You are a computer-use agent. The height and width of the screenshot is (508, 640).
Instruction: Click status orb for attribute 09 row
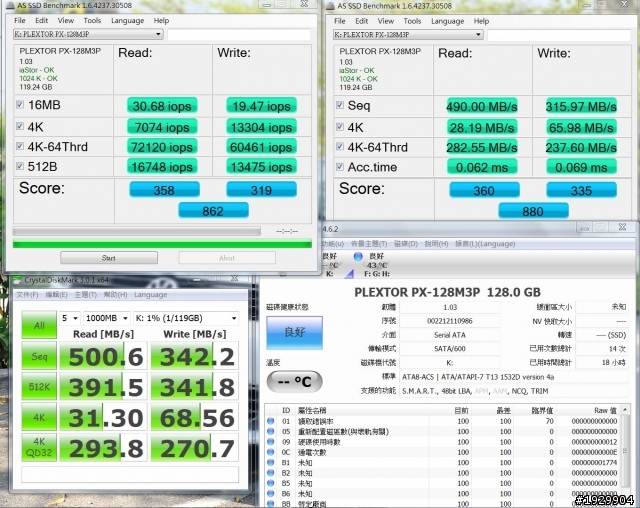click(270, 441)
